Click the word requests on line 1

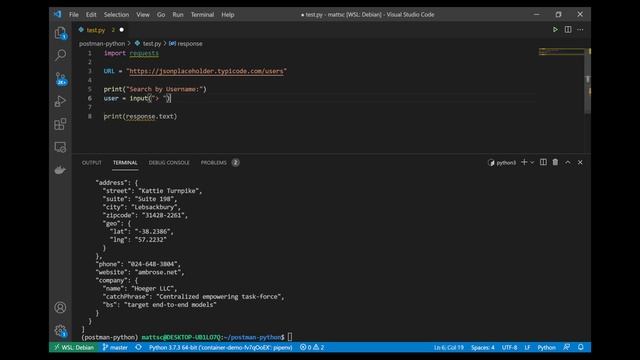144,53
